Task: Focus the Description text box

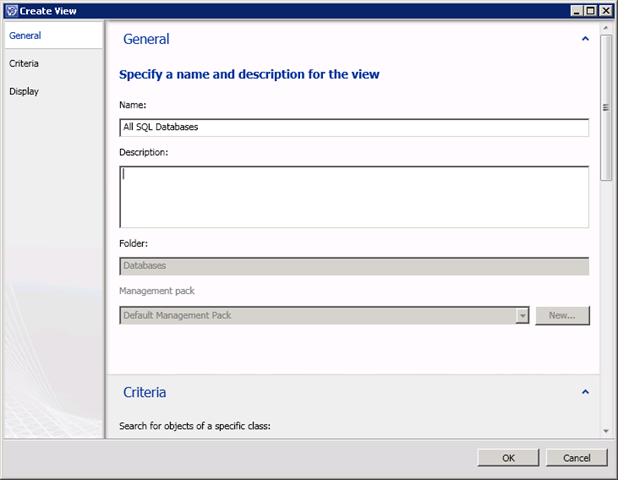Action: [353, 196]
